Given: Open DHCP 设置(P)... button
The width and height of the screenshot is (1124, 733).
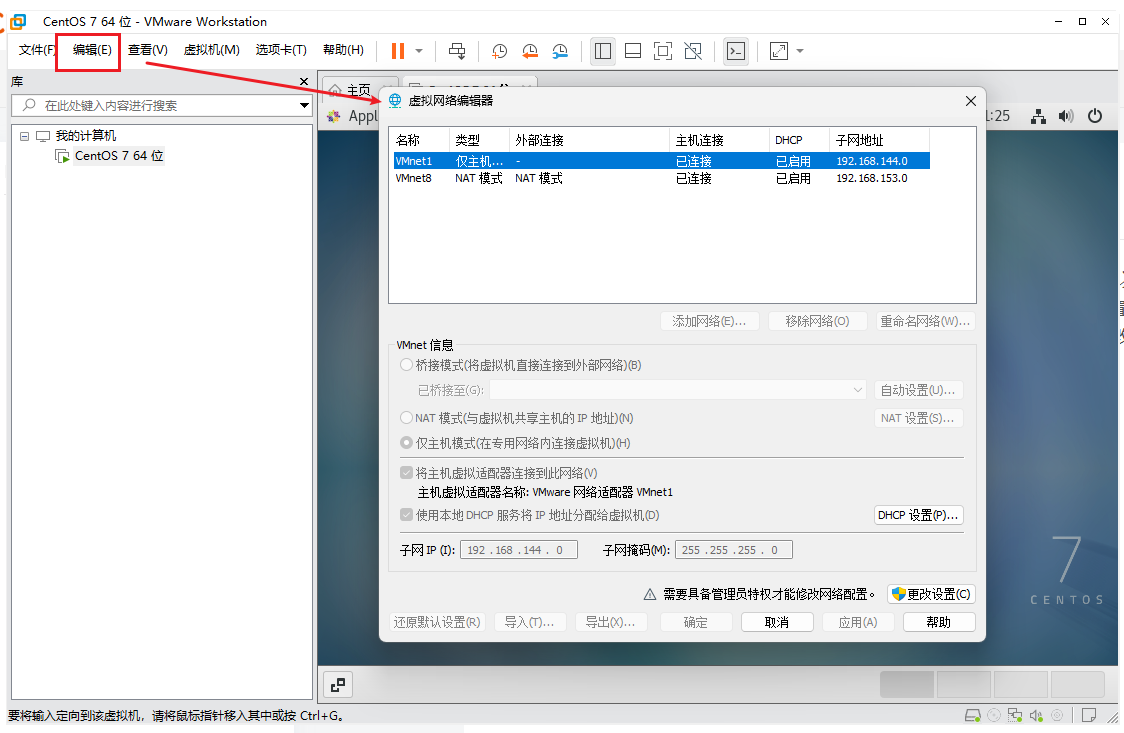Looking at the screenshot, I should [918, 514].
